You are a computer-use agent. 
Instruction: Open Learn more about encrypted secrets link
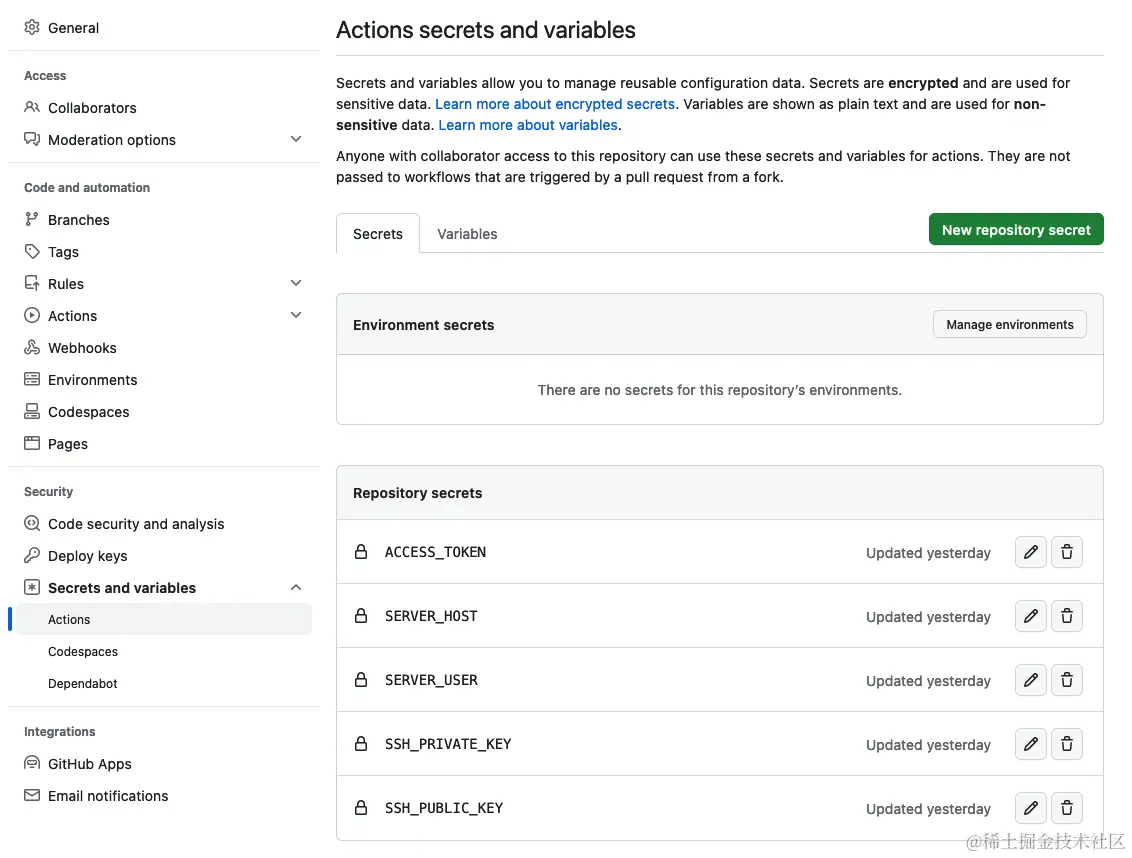[x=556, y=104]
